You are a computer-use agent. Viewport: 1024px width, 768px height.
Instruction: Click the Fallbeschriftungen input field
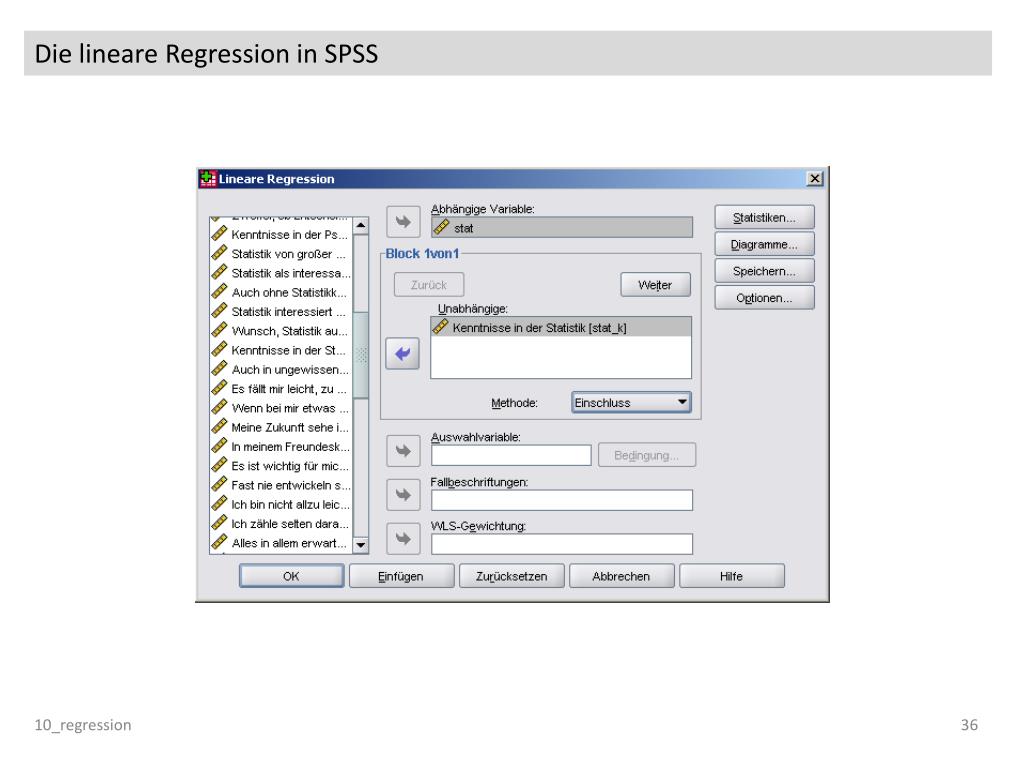[562, 500]
